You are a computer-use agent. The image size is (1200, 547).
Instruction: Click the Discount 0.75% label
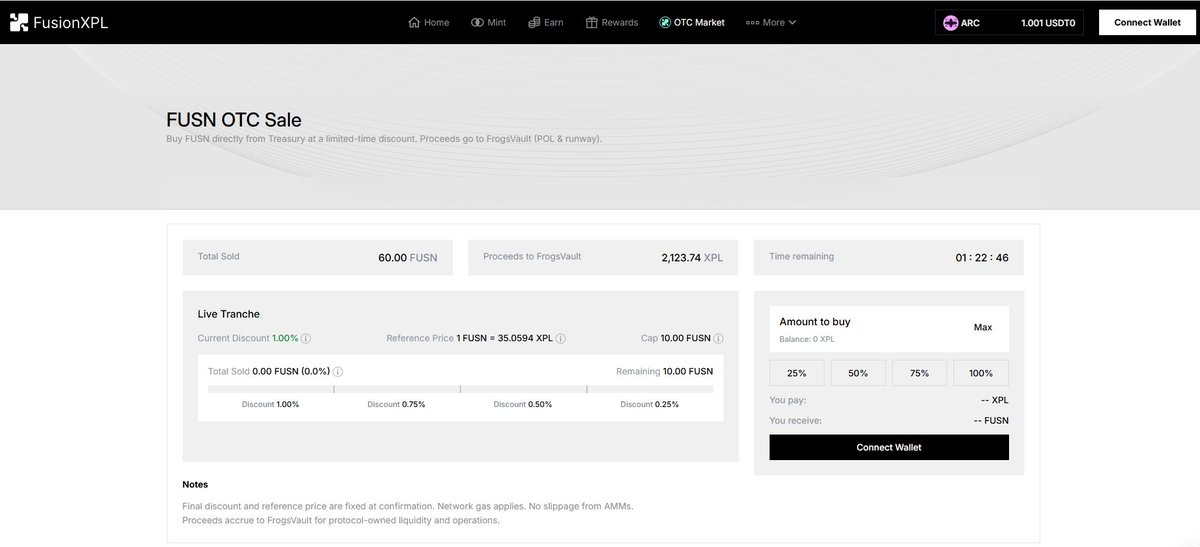pos(396,404)
